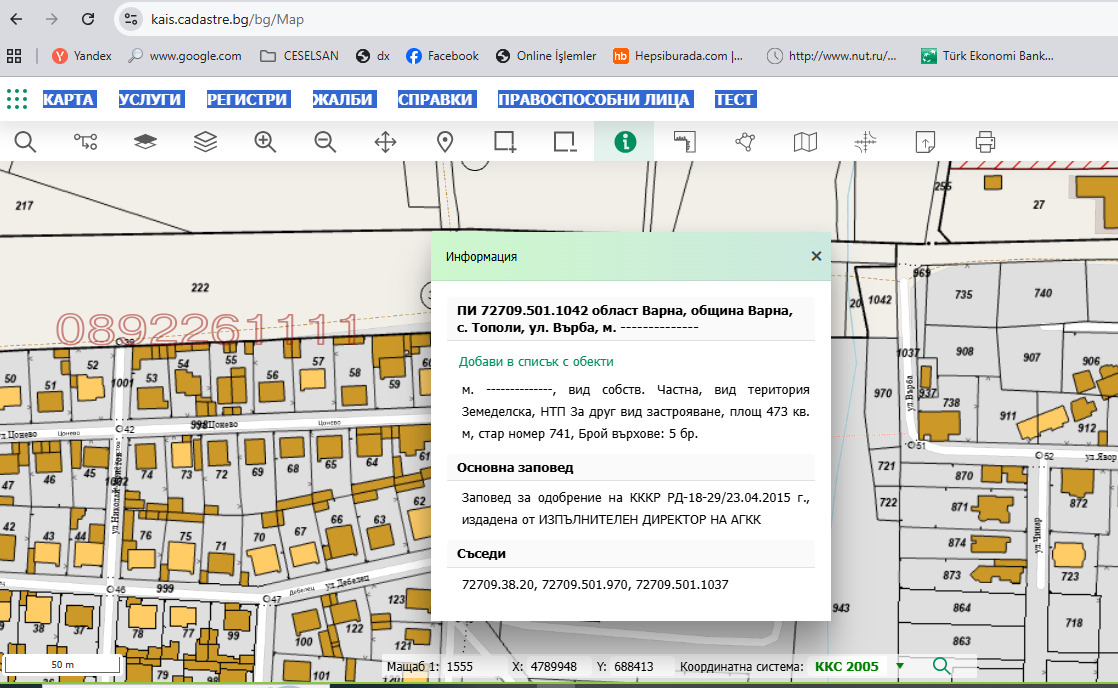Open the КАРТА menu
The height and width of the screenshot is (688, 1118).
click(x=69, y=99)
